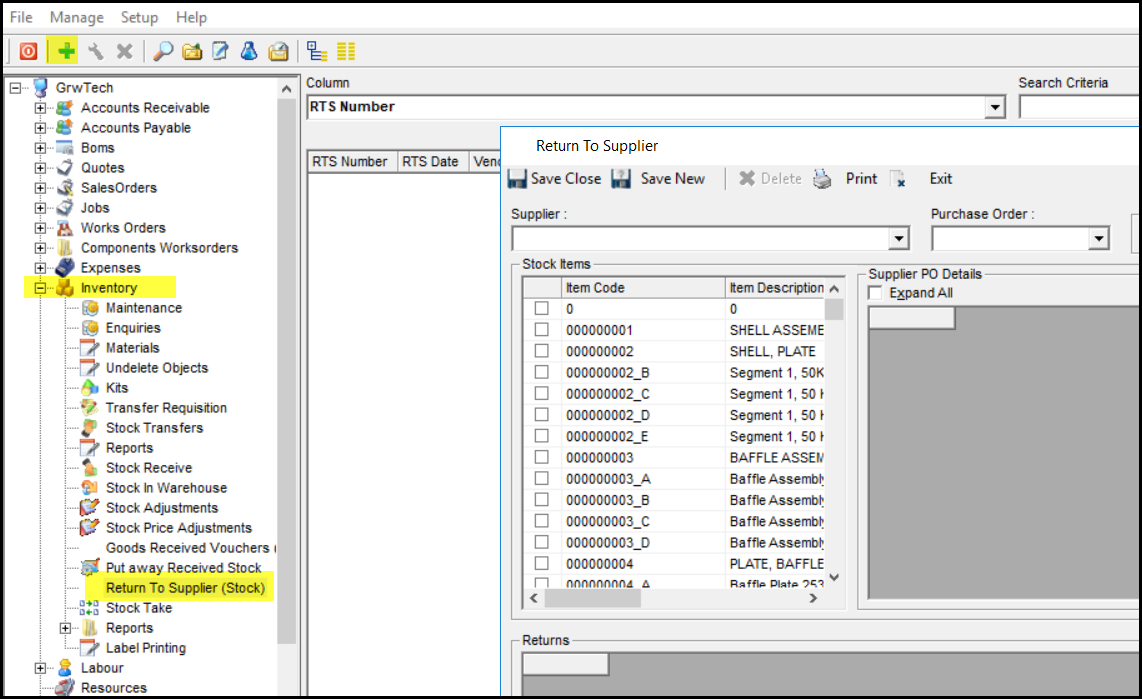Expand the Accounts Receivable tree node
Image resolution: width=1142 pixels, height=699 pixels.
[40, 108]
